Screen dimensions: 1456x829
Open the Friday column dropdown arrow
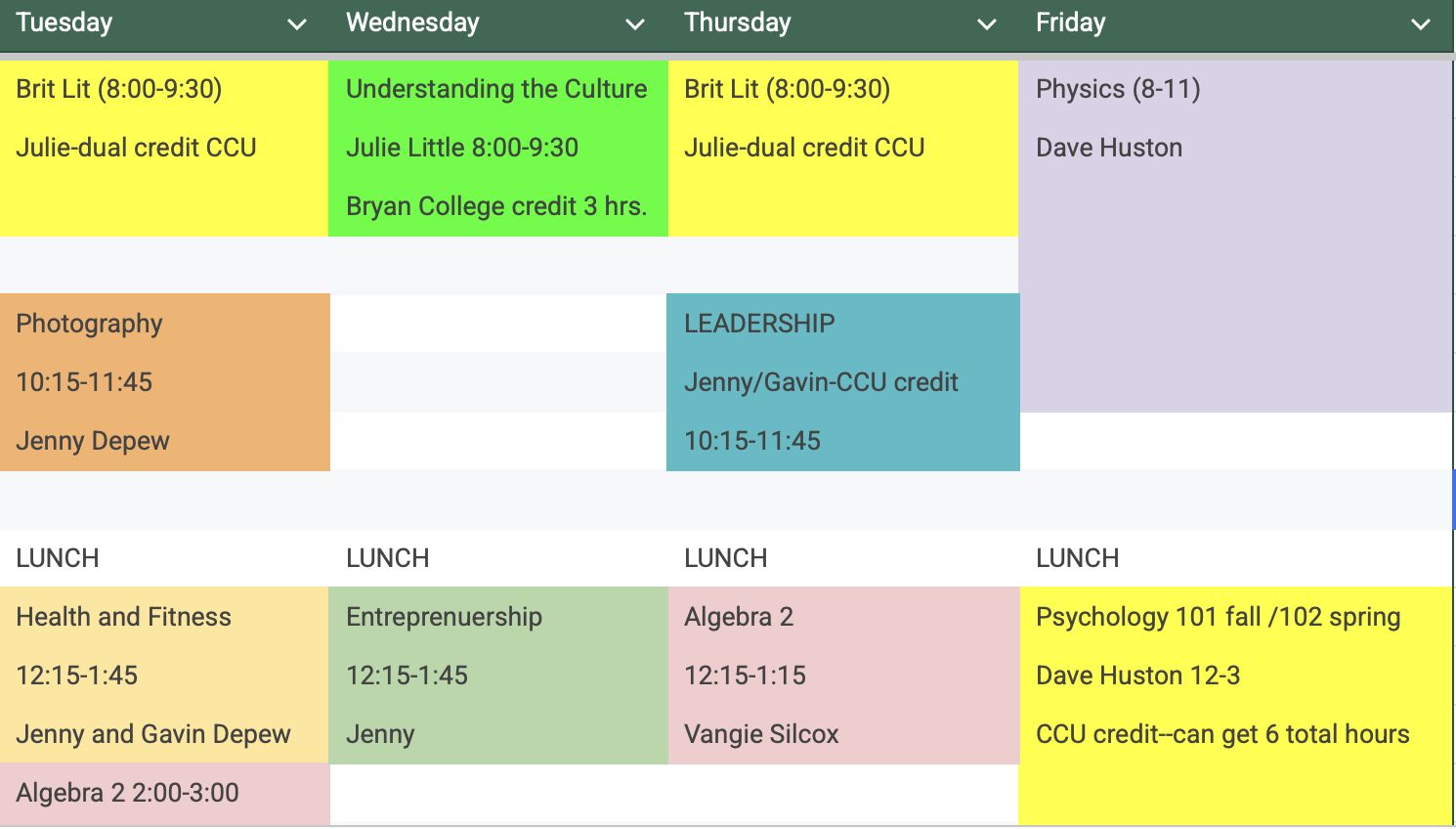(1421, 24)
